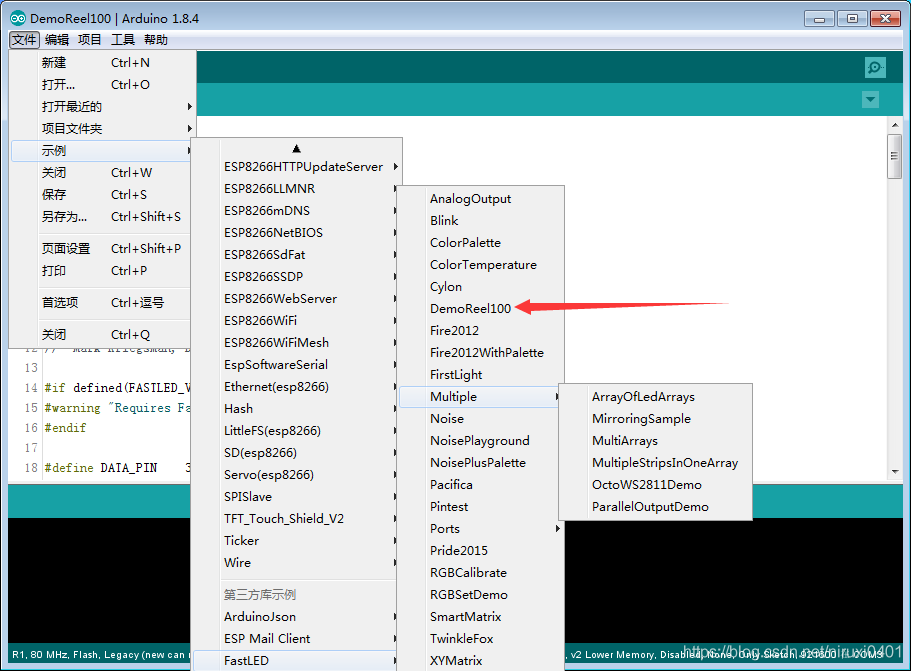Screen dimensions: 911x671
Task: Expand the 示例 submenu
Action: pos(102,150)
